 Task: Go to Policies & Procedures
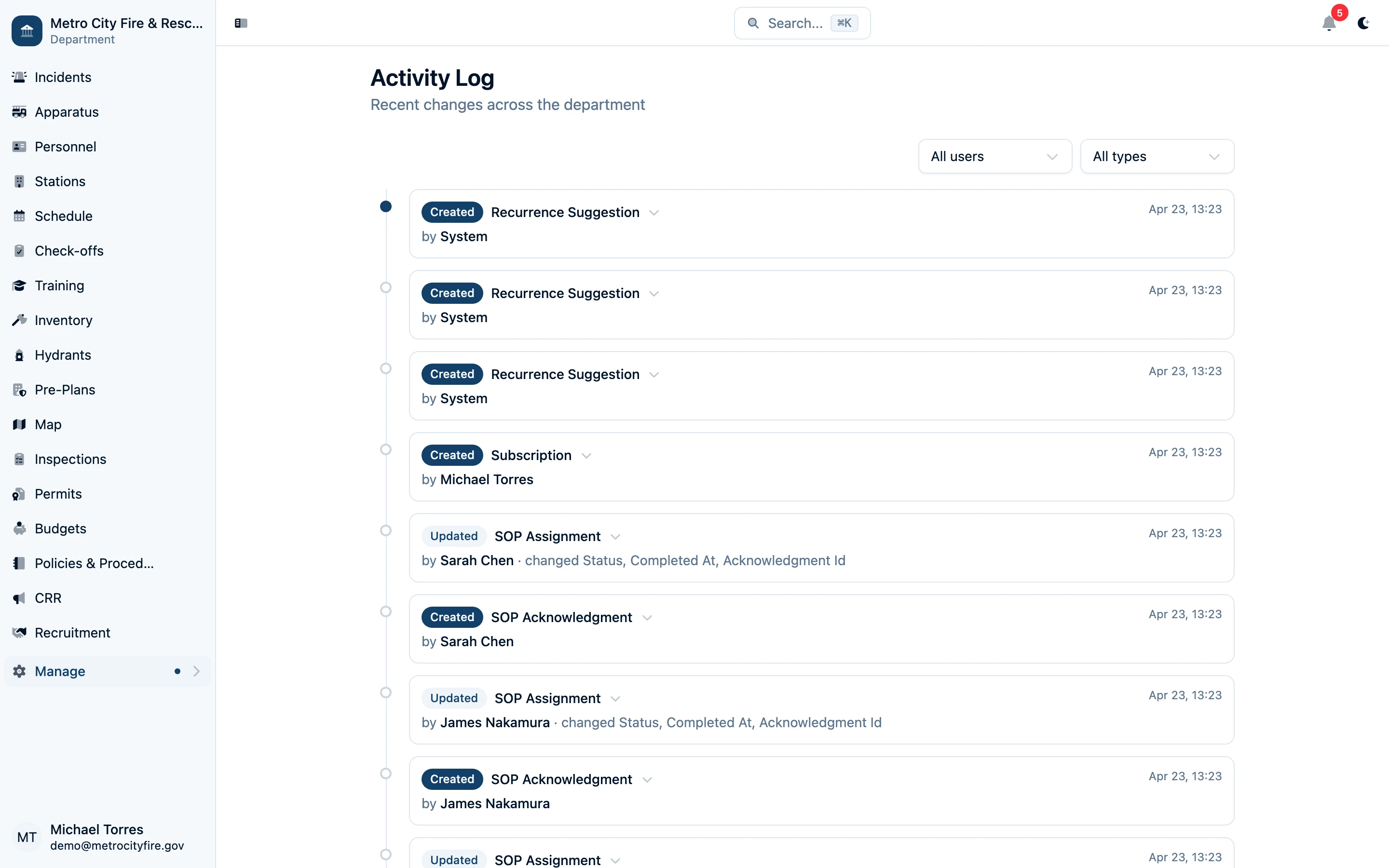94,563
